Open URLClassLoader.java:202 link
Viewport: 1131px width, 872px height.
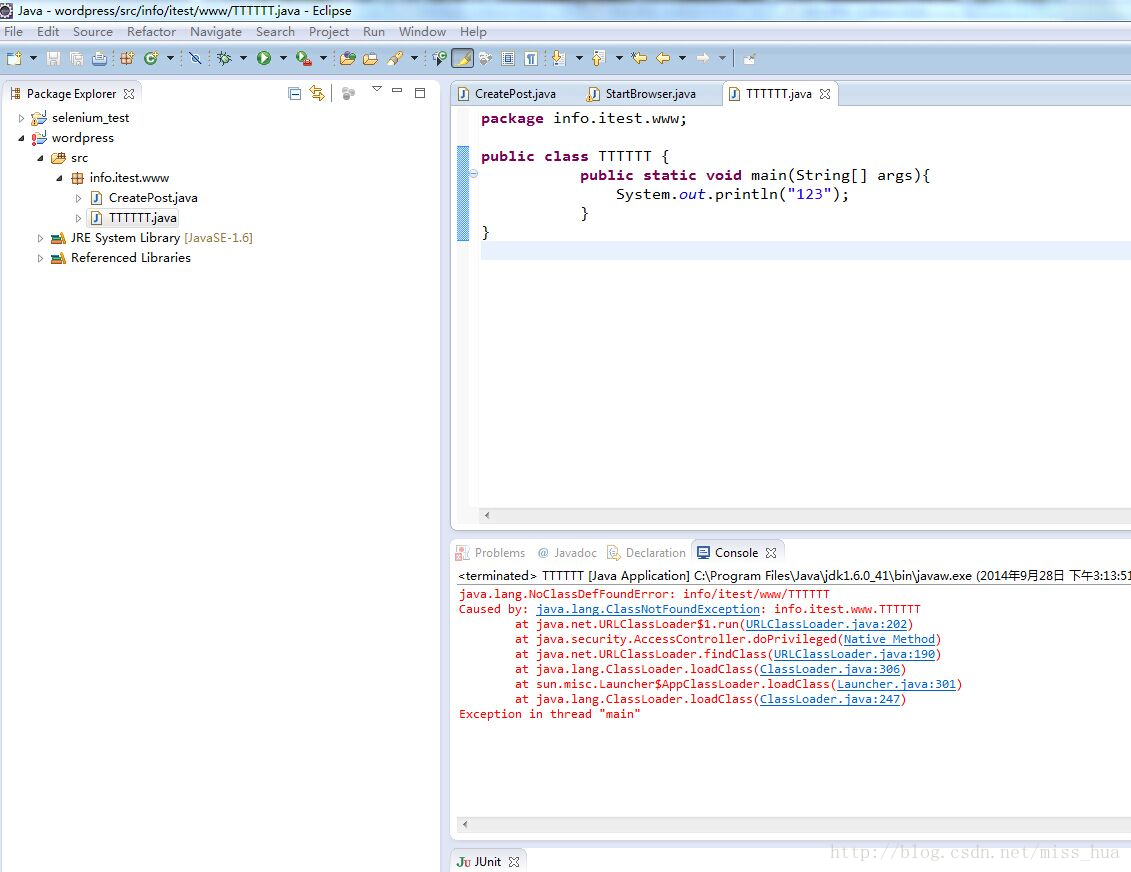(826, 624)
